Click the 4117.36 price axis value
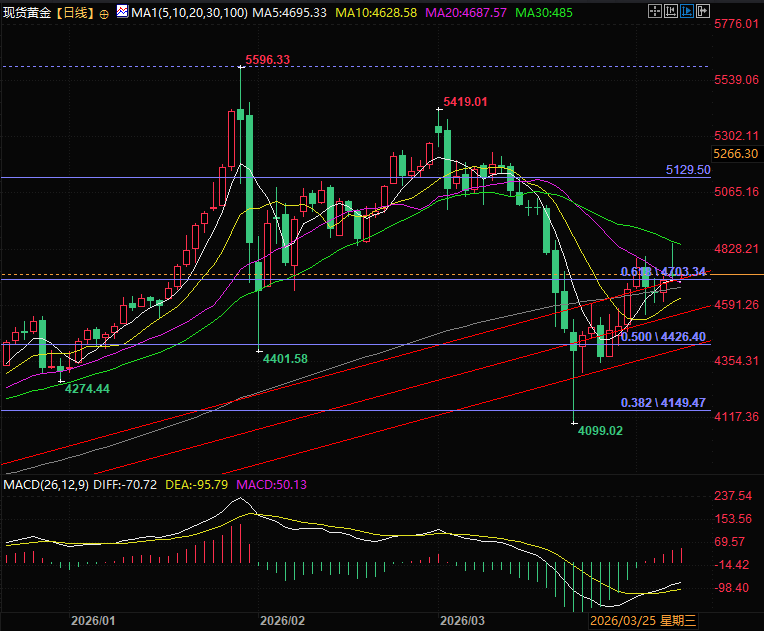764x631 pixels. pos(737,417)
